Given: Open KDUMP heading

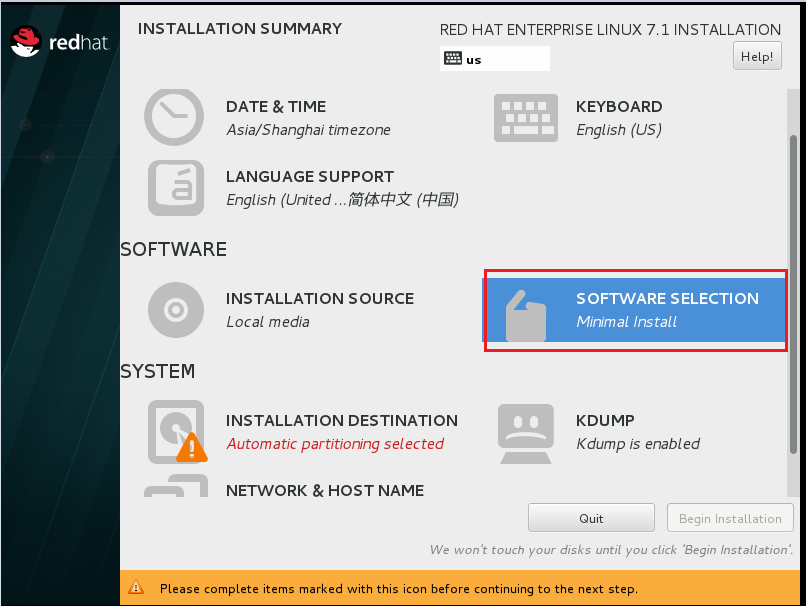Looking at the screenshot, I should (605, 420).
